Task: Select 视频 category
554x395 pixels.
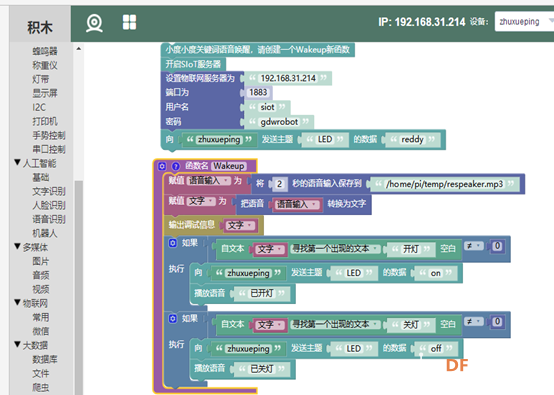Action: [41, 289]
